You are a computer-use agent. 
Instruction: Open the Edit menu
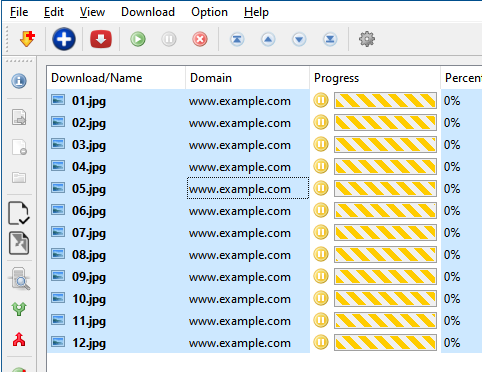pos(54,12)
